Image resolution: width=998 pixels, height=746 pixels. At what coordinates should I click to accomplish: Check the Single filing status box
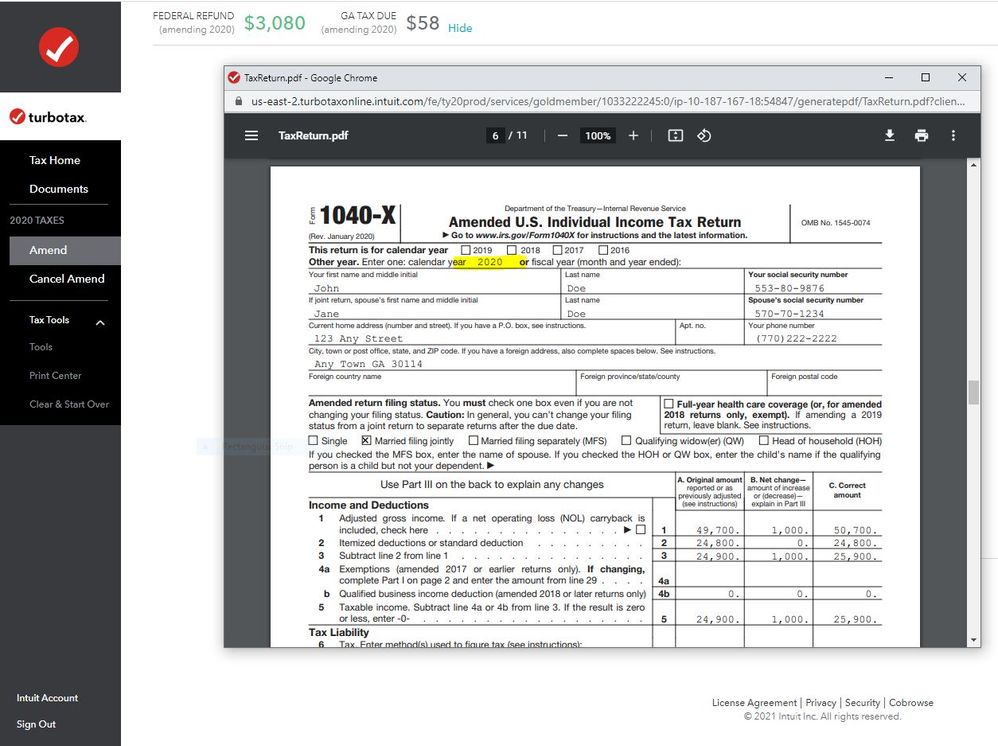313,440
